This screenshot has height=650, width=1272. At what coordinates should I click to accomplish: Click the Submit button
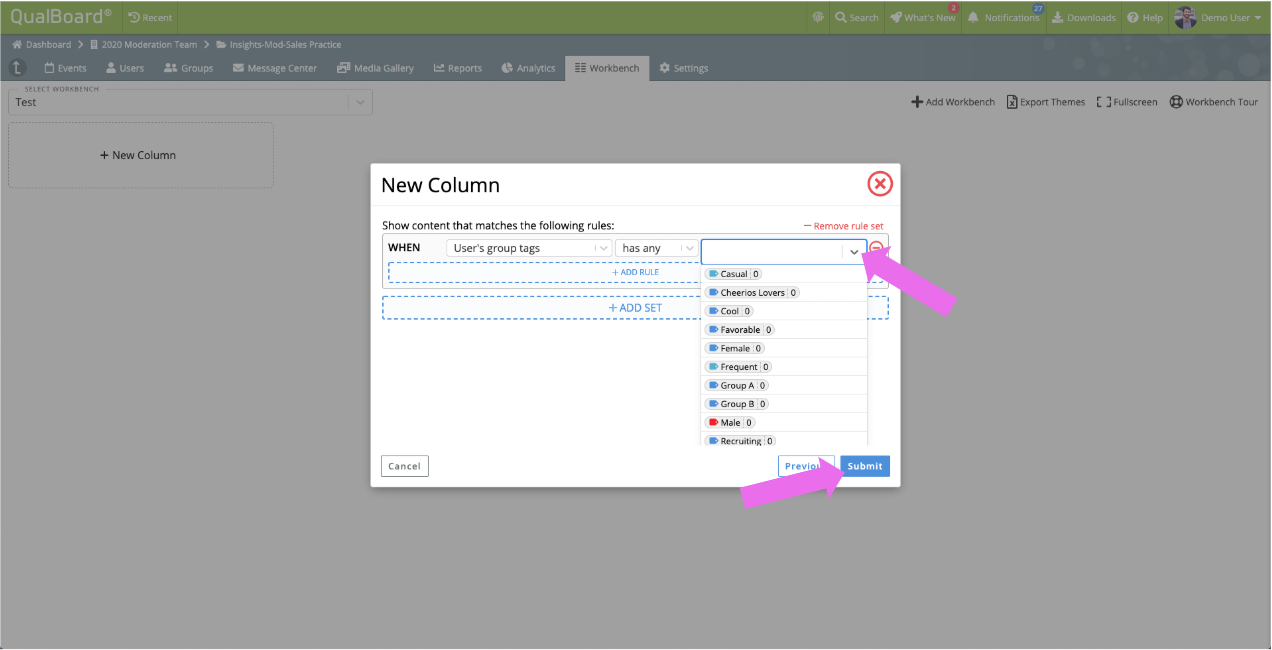point(865,466)
